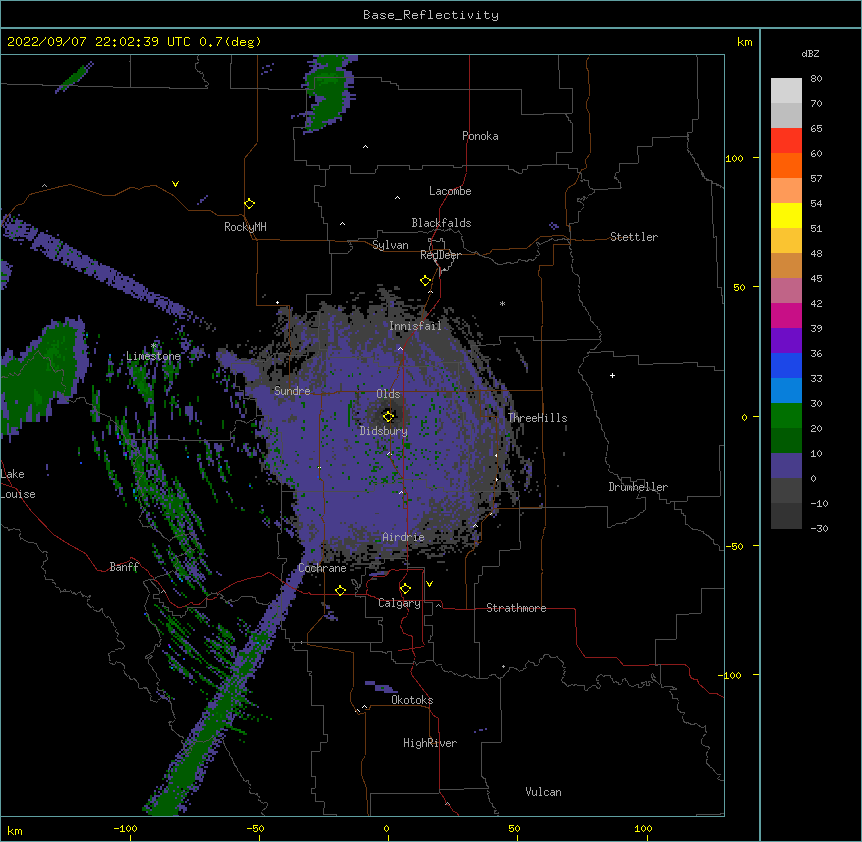Select the radar site diamond between Olds and Didsbury
Viewport: 862px width, 842px height.
(389, 416)
